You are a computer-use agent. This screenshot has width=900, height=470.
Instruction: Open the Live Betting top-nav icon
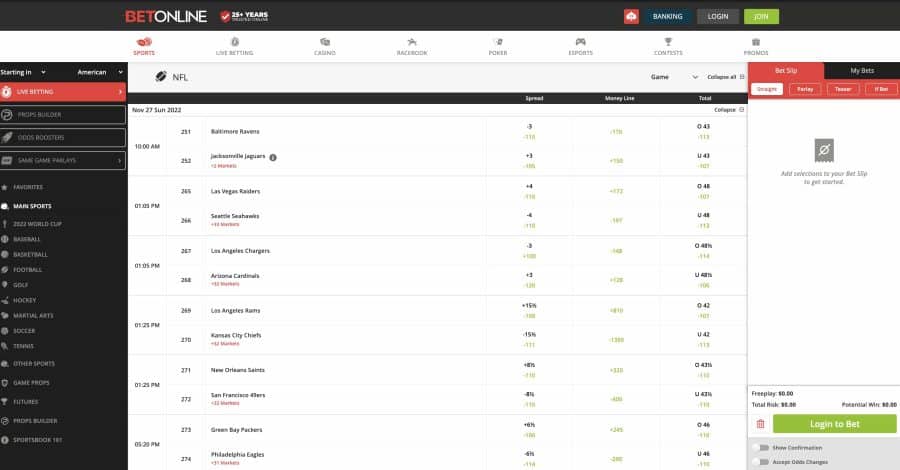point(234,42)
